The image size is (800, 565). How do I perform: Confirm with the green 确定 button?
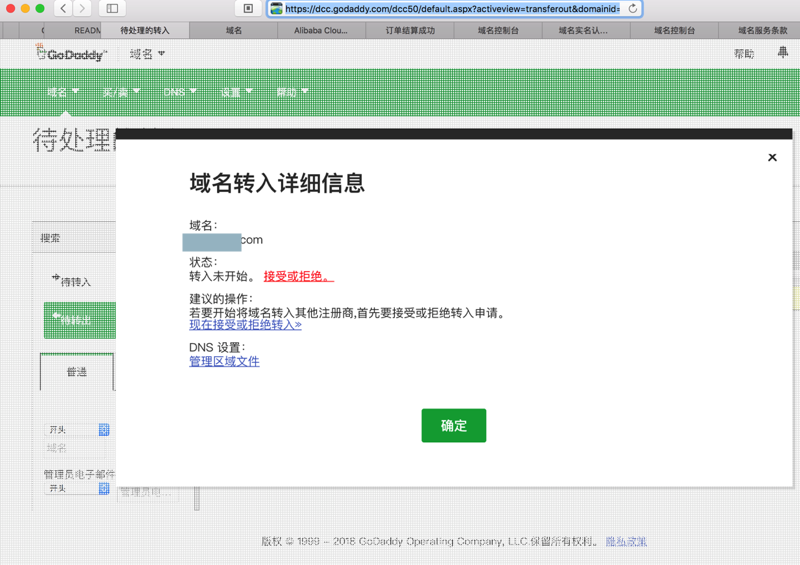click(454, 425)
